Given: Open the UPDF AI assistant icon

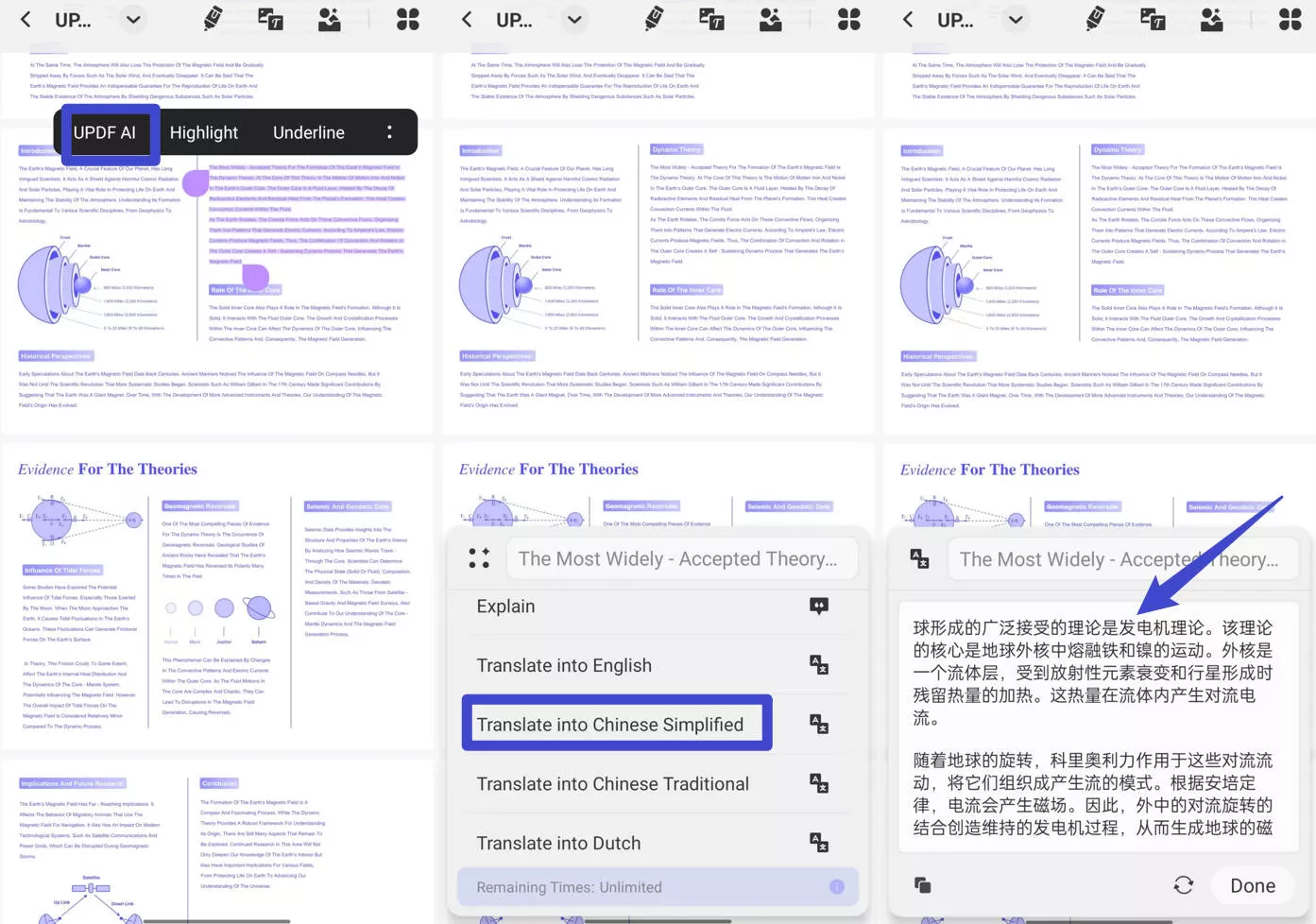Looking at the screenshot, I should click(x=329, y=19).
